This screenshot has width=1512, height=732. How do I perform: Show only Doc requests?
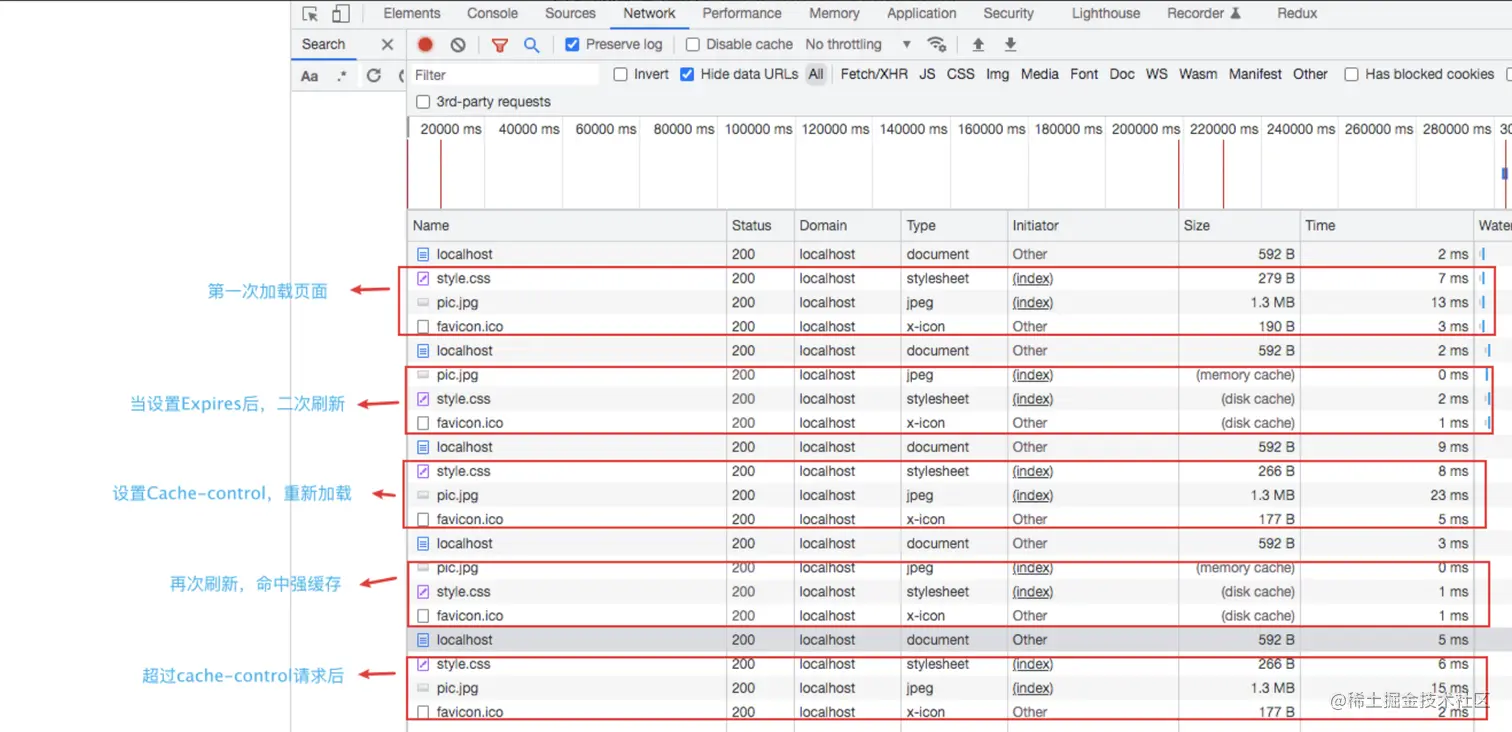(x=1122, y=74)
